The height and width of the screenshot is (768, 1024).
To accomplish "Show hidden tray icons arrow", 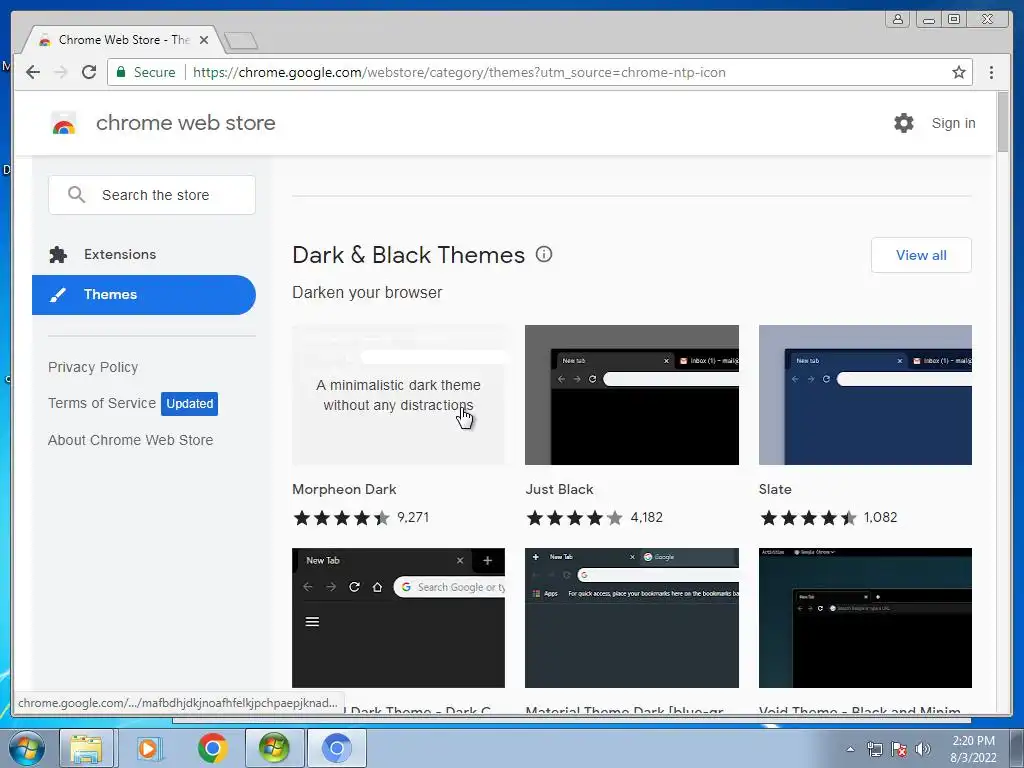I will pyautogui.click(x=850, y=749).
